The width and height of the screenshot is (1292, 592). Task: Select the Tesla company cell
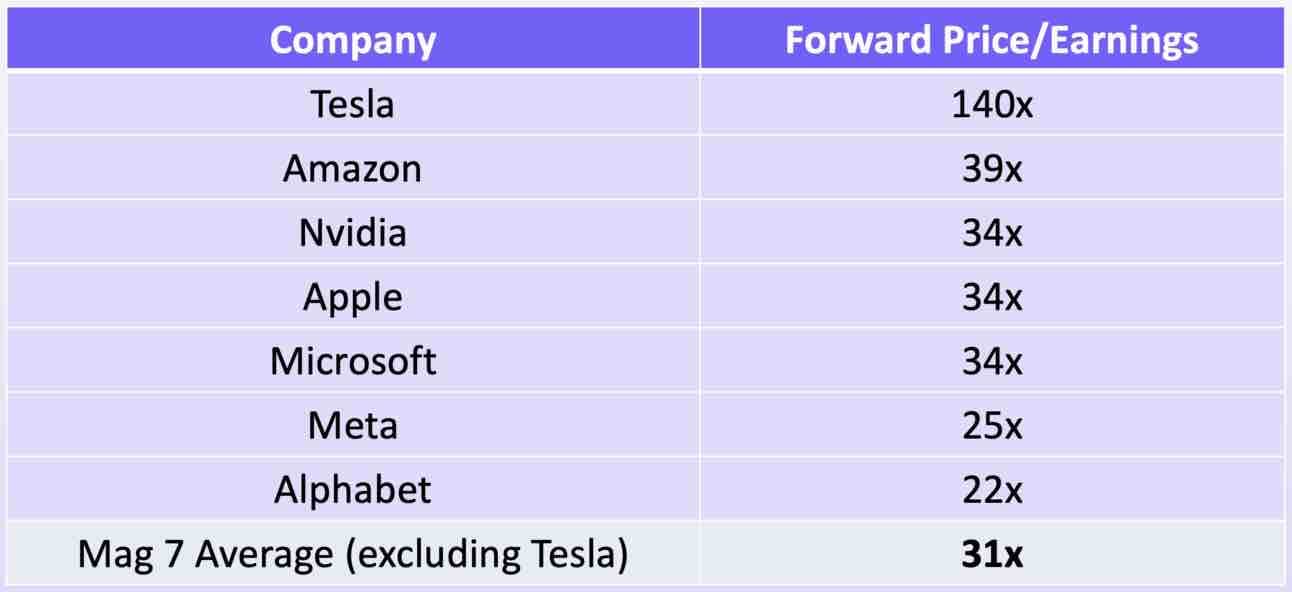[x=353, y=104]
